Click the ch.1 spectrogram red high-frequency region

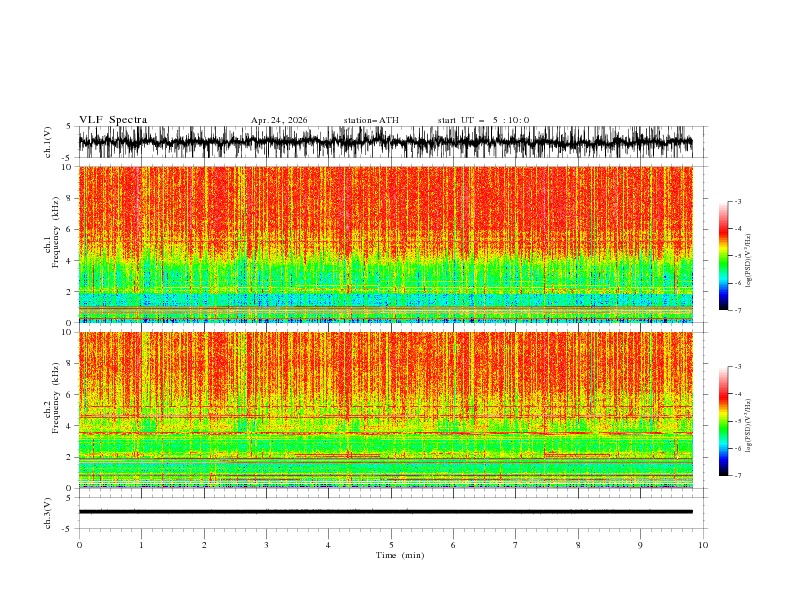pyautogui.click(x=385, y=207)
